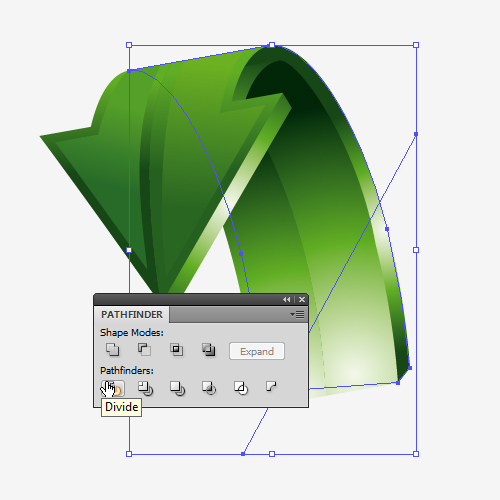500x500 pixels.
Task: Click the Outline pathfinder icon
Action: point(241,388)
